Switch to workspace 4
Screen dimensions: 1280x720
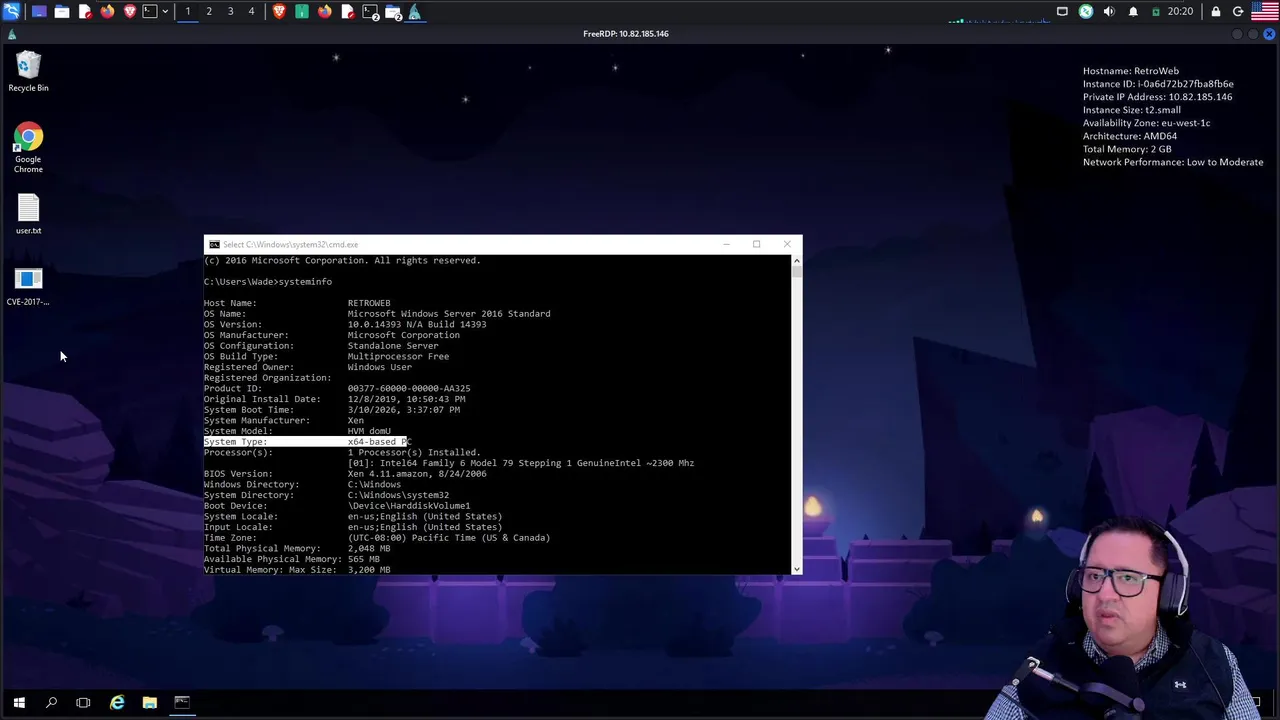[x=251, y=11]
